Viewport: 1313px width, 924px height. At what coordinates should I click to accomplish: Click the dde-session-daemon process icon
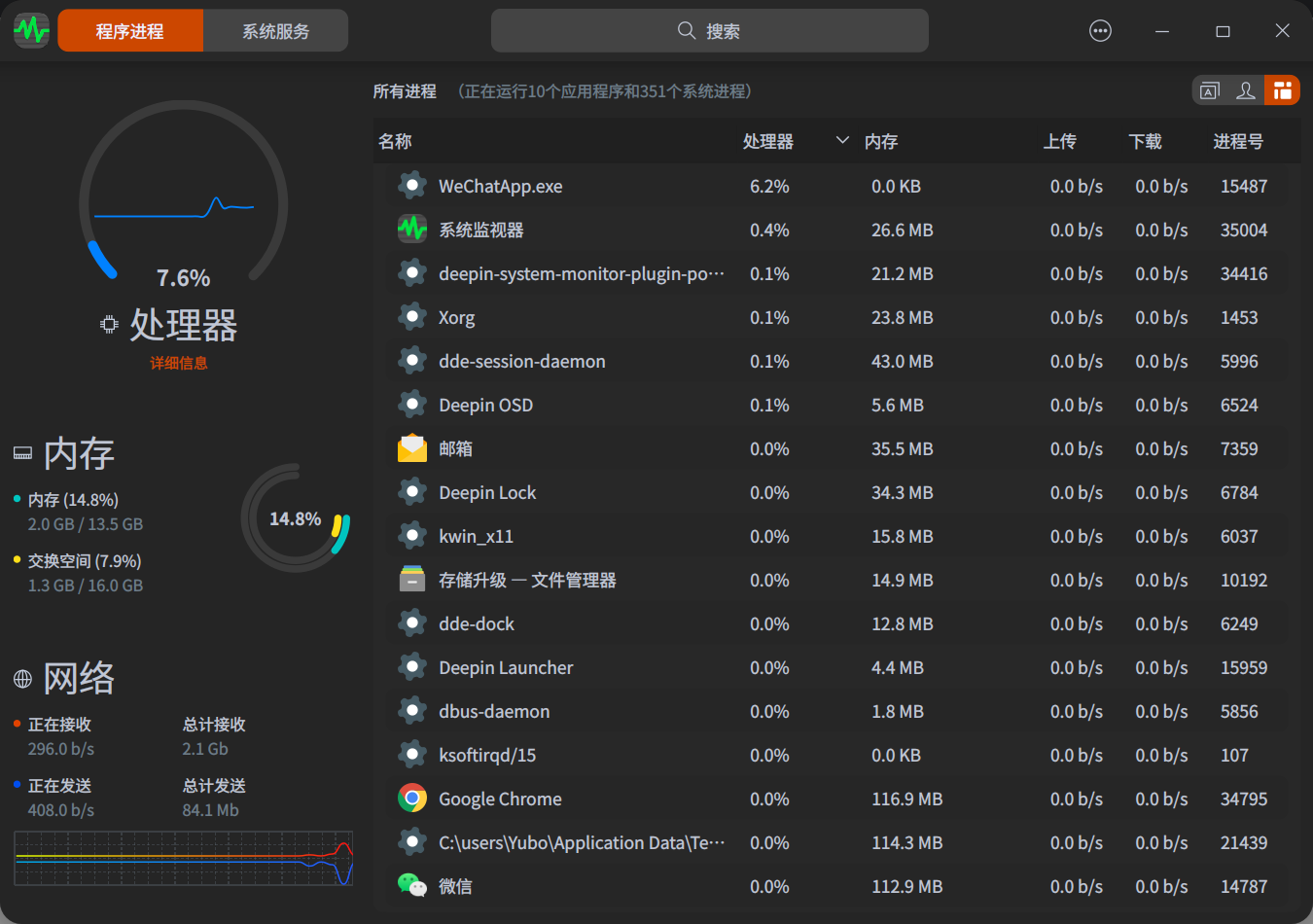tap(412, 361)
